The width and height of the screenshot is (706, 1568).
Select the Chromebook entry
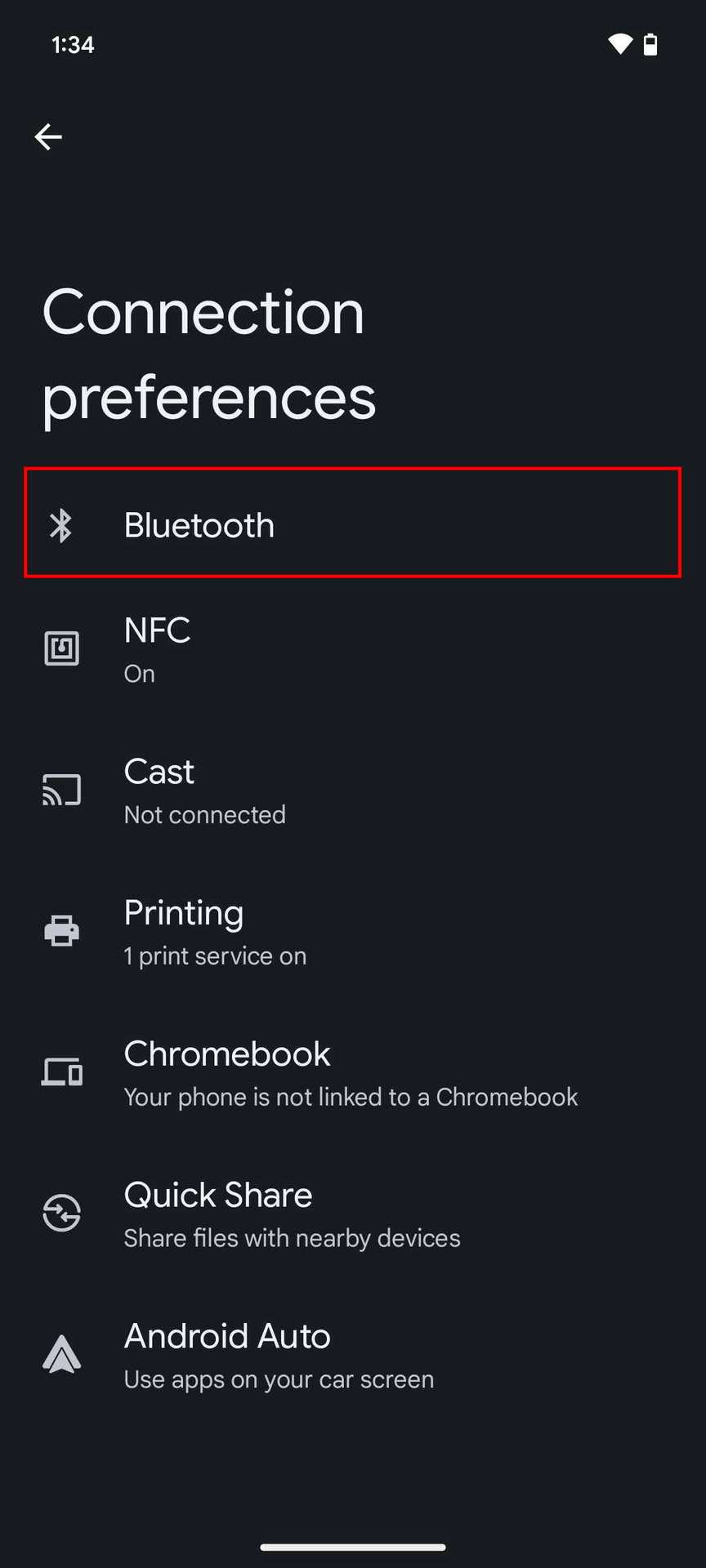[227, 1054]
